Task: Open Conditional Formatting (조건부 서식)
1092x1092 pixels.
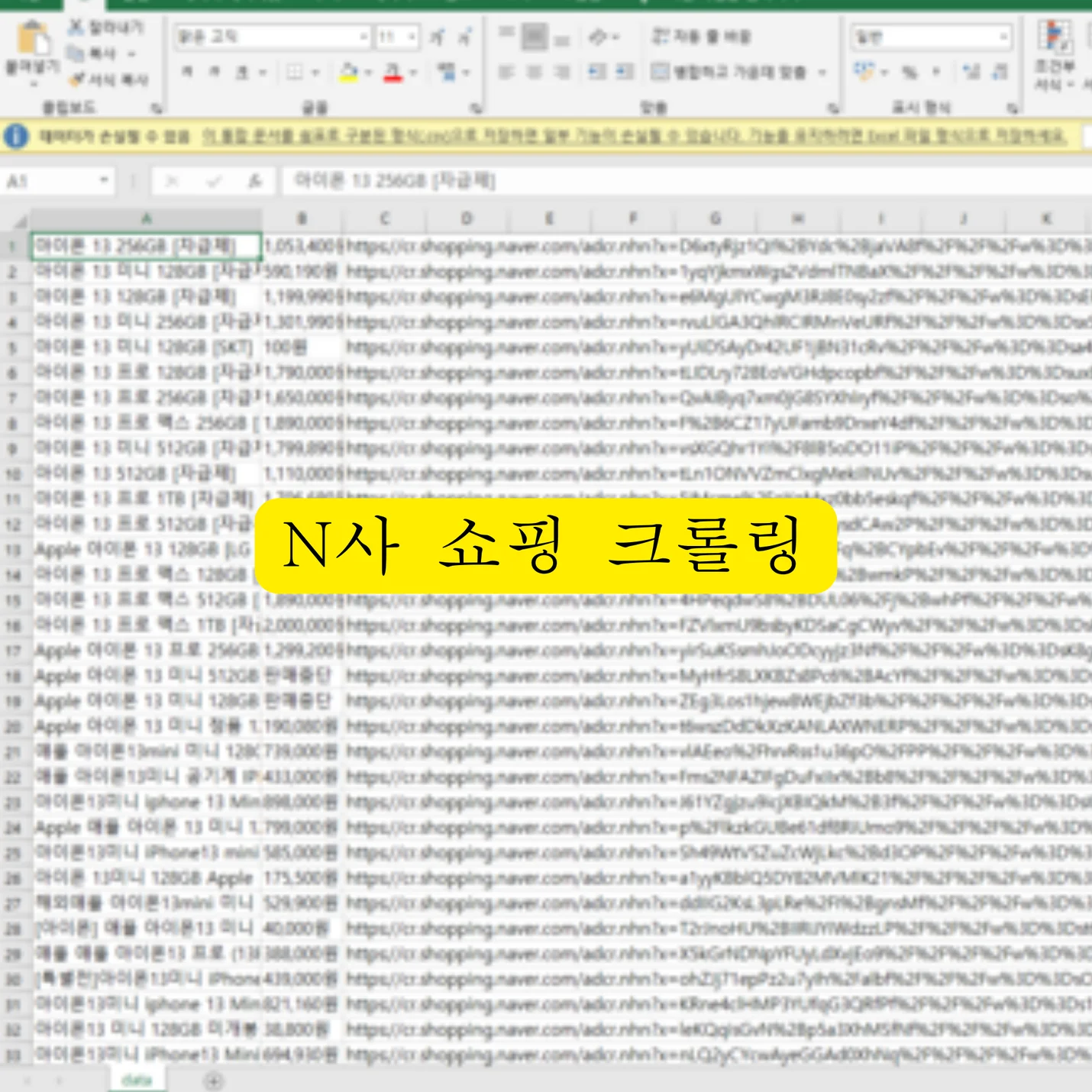Action: 1055,53
